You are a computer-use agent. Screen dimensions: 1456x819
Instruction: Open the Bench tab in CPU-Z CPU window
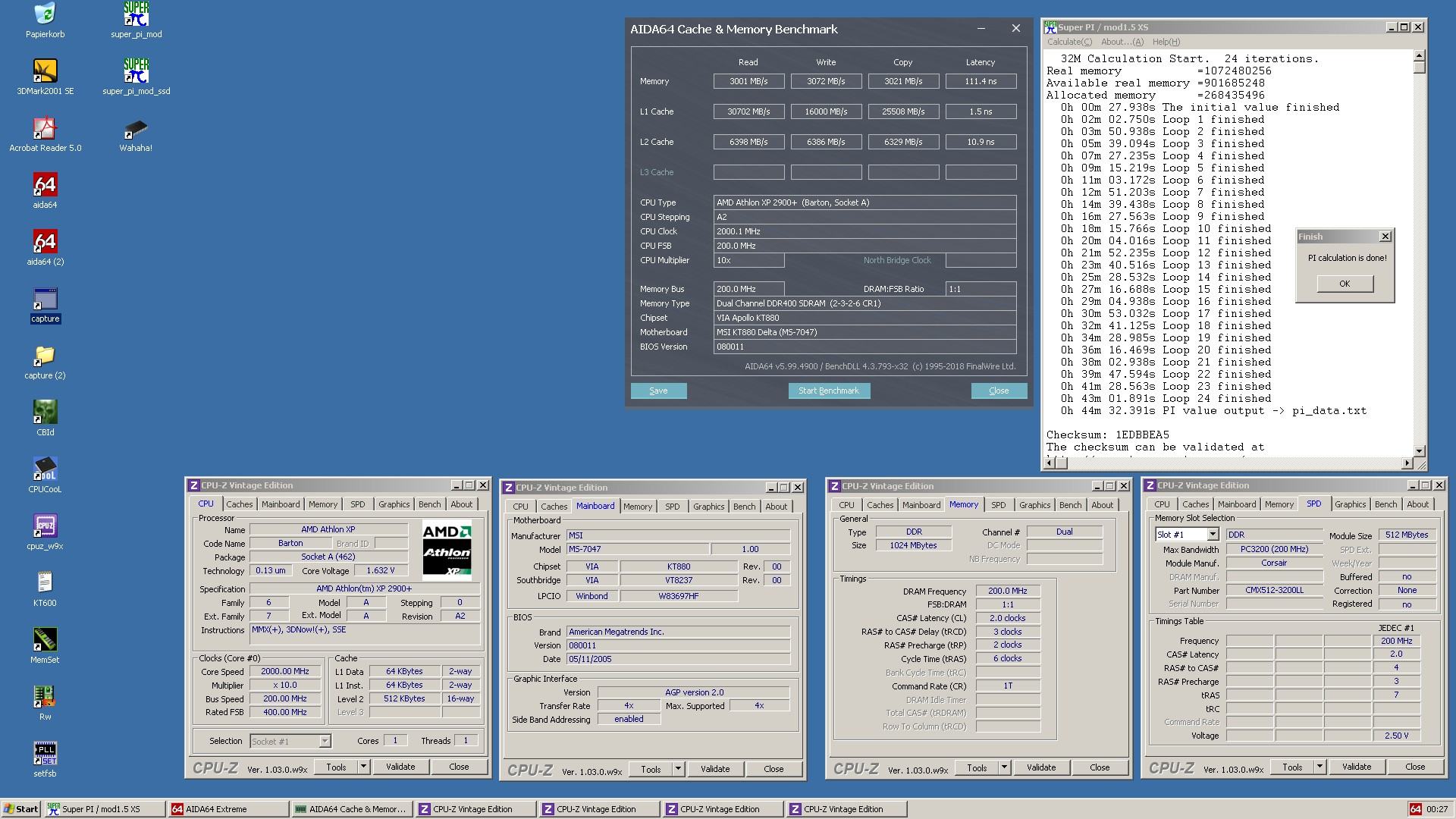tap(429, 504)
